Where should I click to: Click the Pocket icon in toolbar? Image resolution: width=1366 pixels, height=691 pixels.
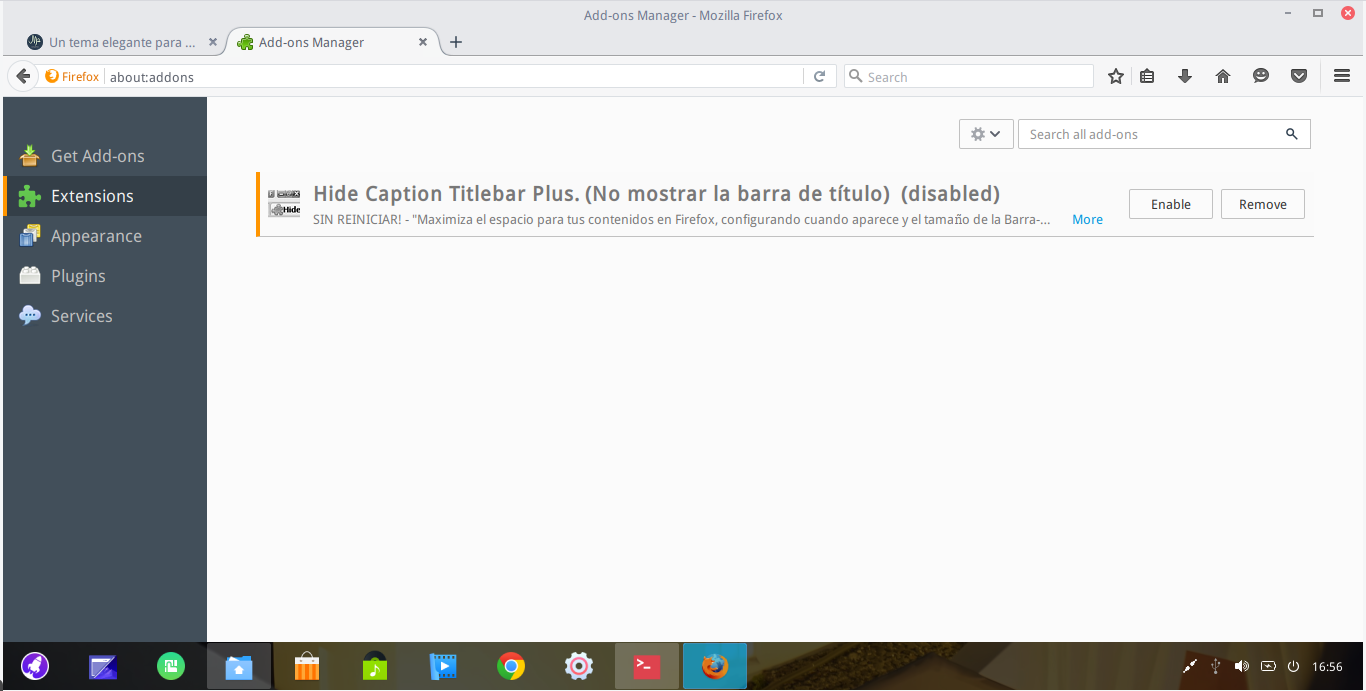(1299, 76)
